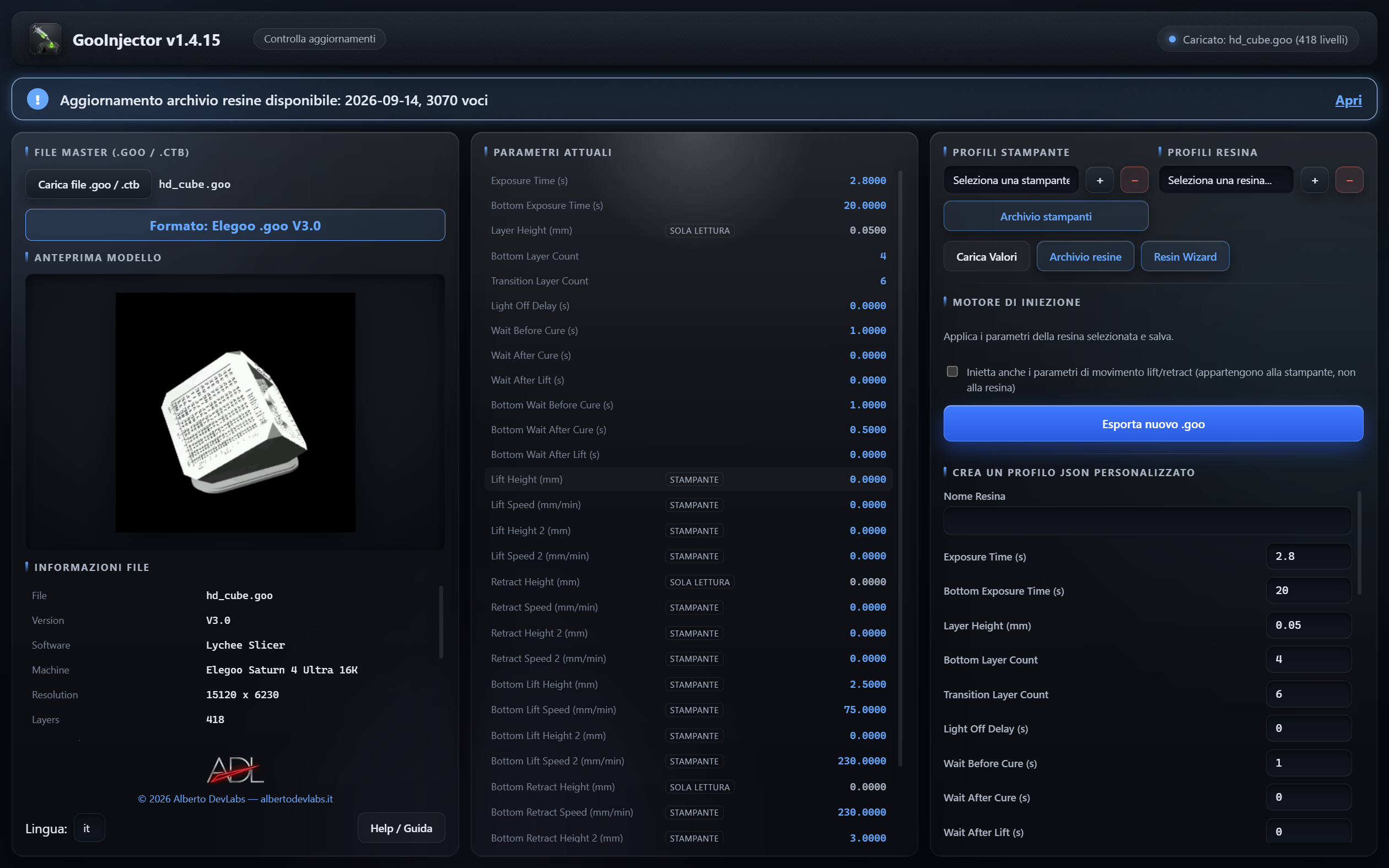Viewport: 1389px width, 868px height.
Task: Open the Archivio resine tab button
Action: pos(1085,257)
